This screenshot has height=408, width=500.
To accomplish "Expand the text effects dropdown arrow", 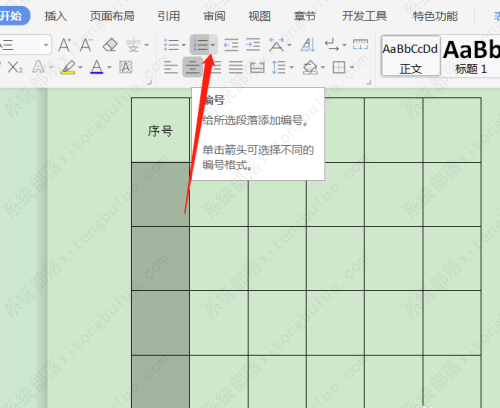I will coord(51,67).
